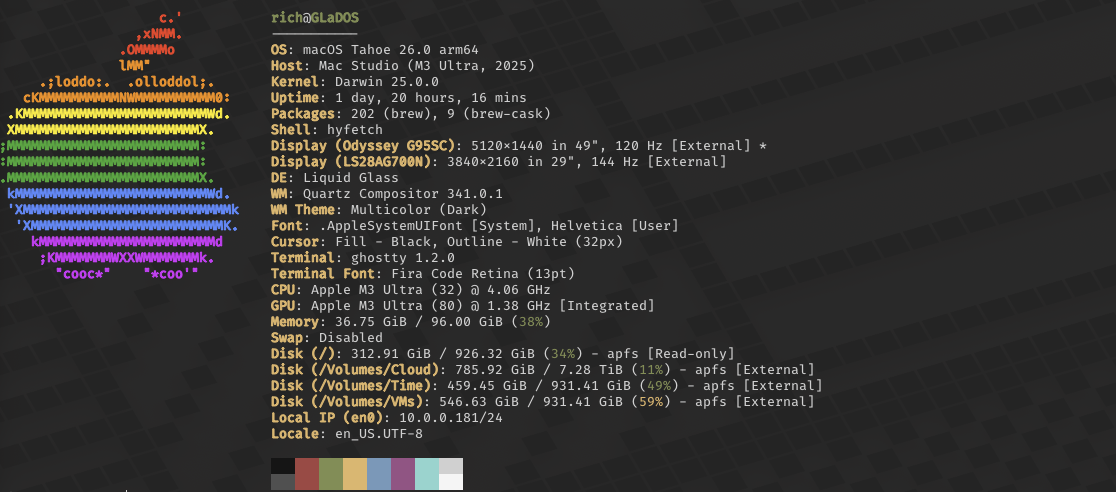
Task: Click the olive green palette color block
Action: point(331,473)
